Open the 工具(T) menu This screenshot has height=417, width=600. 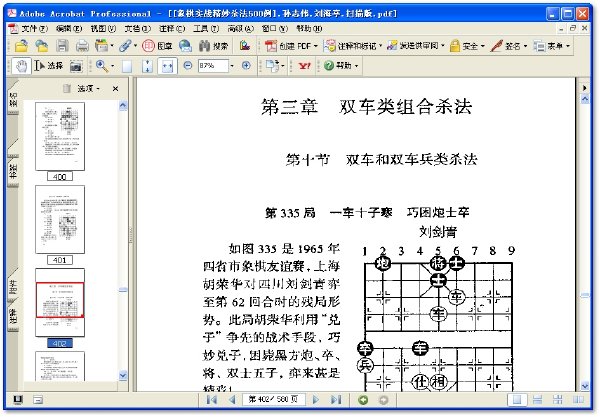tap(206, 28)
